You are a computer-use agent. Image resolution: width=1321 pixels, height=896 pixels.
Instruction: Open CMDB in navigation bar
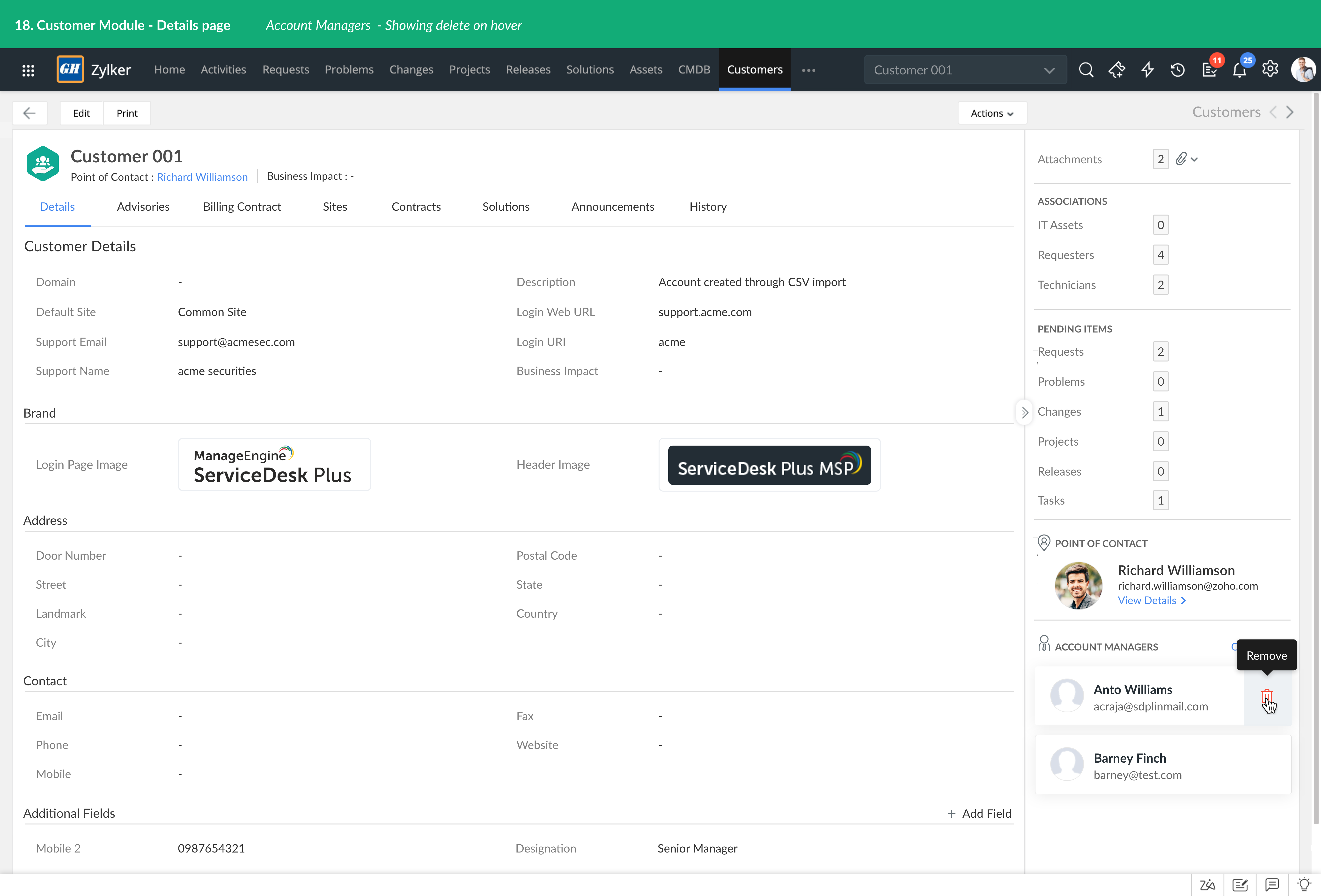tap(694, 69)
